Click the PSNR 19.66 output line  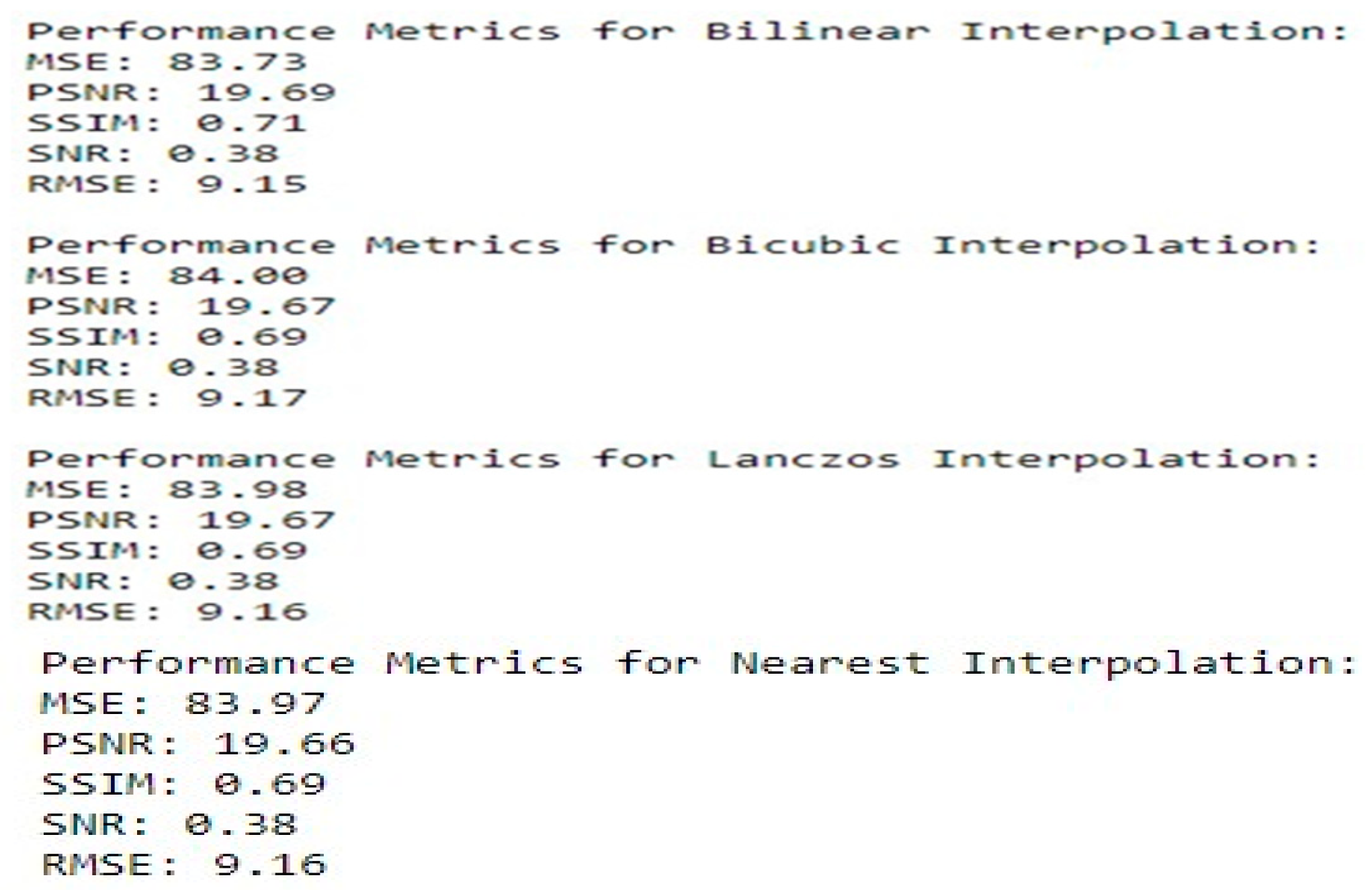[x=198, y=744]
